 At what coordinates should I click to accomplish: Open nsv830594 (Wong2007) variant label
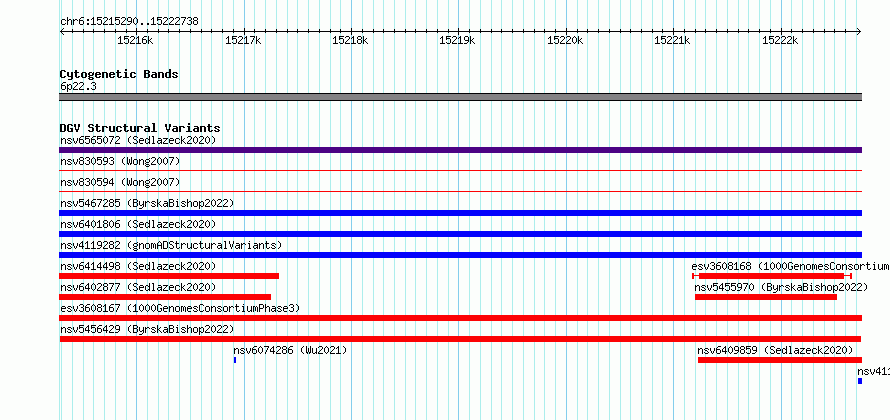(x=120, y=183)
